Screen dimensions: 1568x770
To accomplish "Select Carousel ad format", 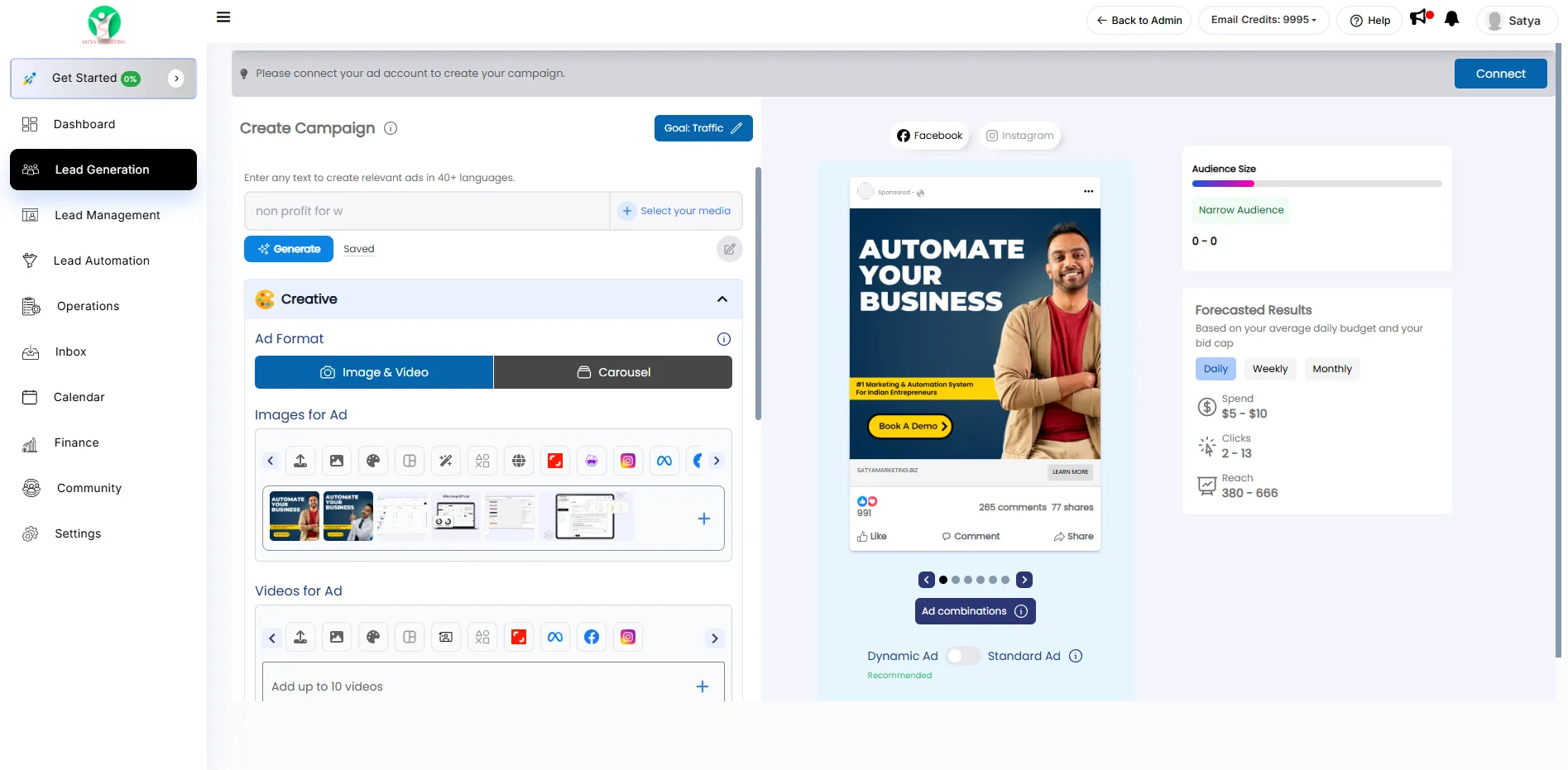I will click(x=613, y=372).
